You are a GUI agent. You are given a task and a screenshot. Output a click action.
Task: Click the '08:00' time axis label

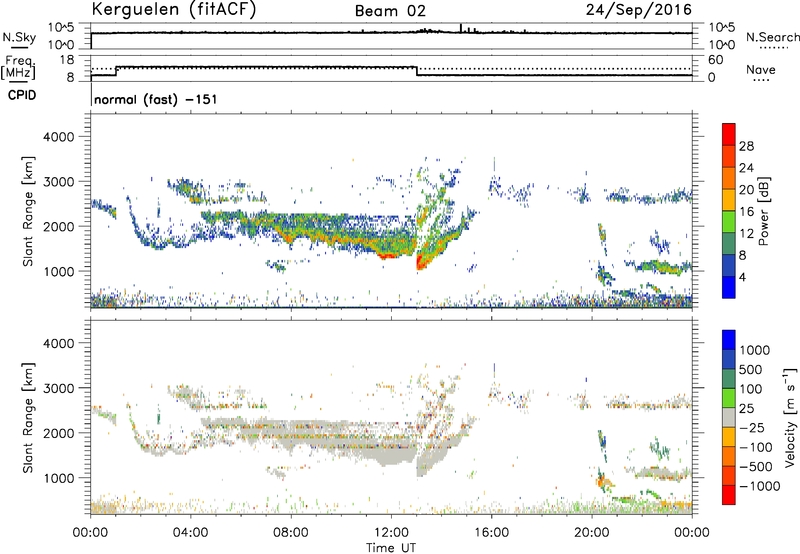point(291,533)
